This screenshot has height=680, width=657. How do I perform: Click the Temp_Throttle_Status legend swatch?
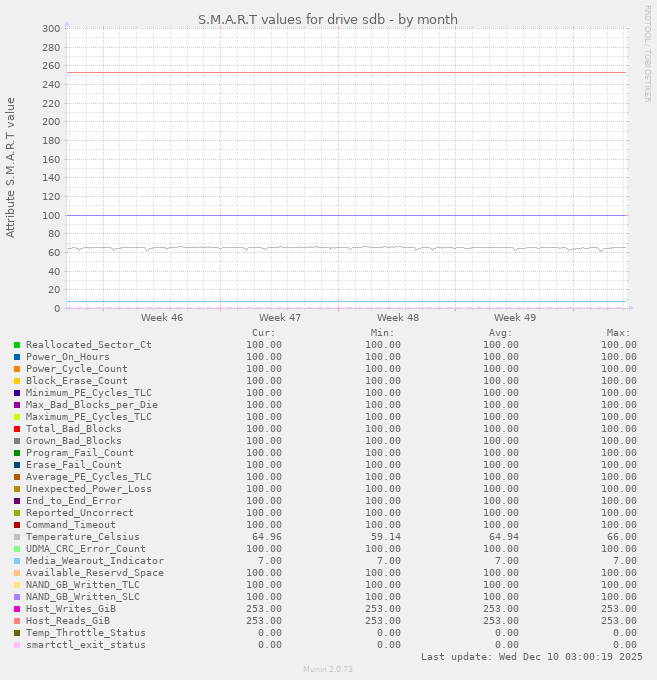17,633
